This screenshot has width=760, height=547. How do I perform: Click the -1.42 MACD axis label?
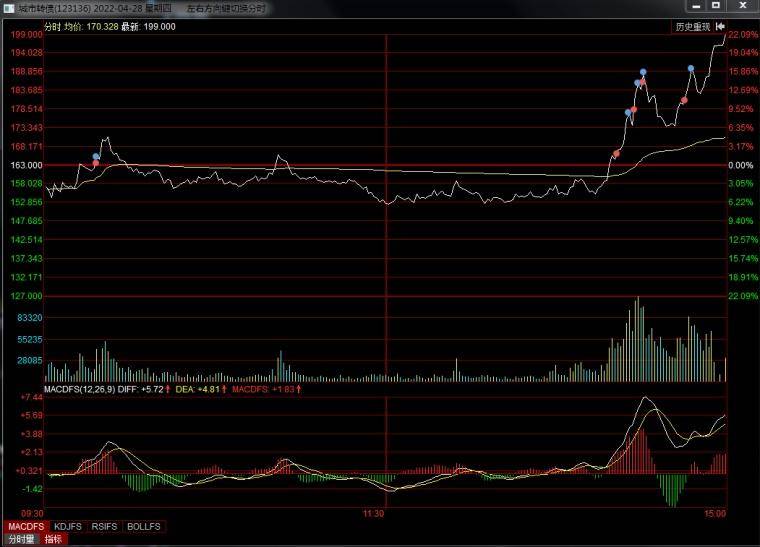(32, 489)
